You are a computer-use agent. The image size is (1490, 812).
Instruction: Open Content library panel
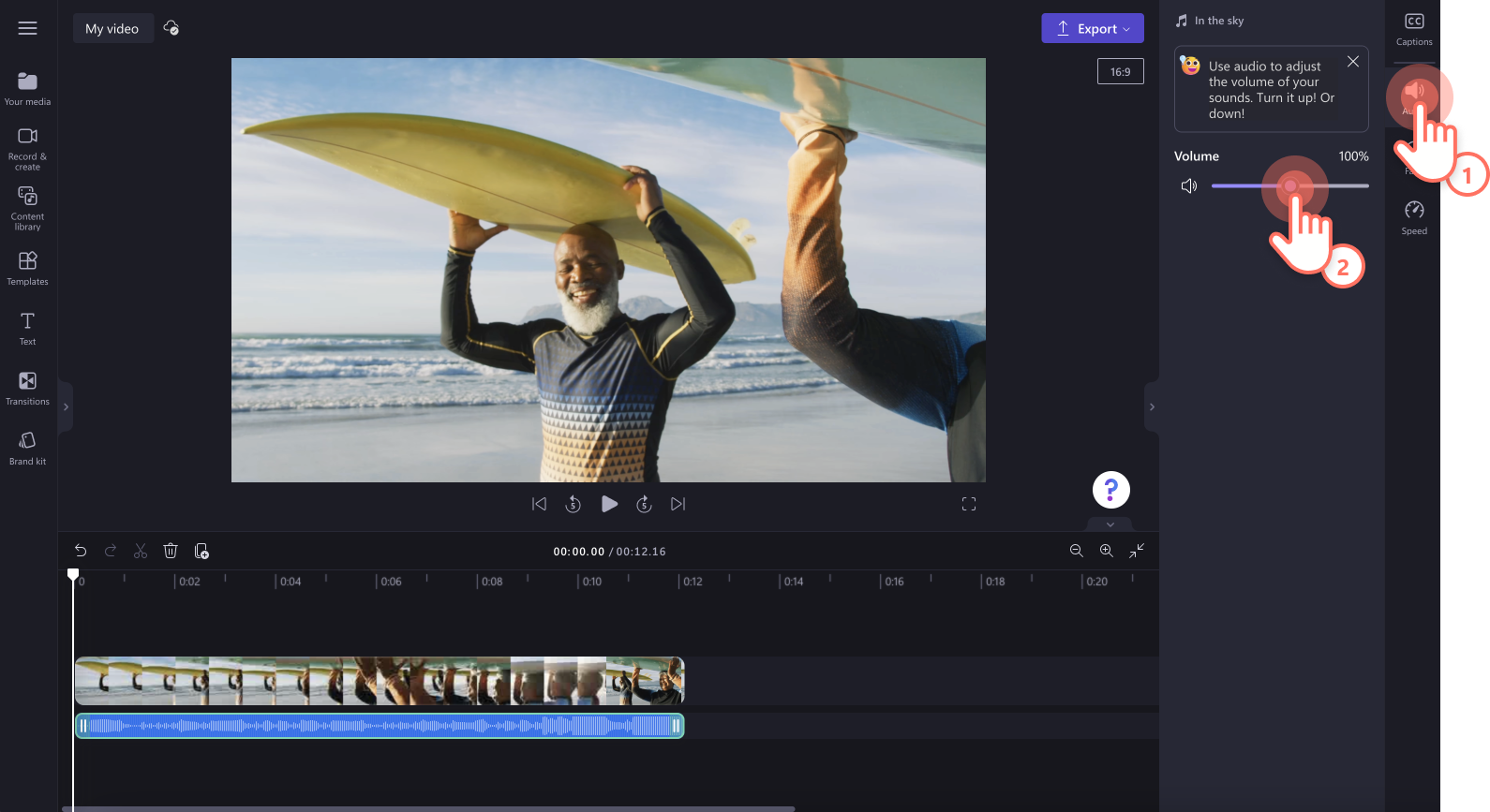(x=28, y=208)
